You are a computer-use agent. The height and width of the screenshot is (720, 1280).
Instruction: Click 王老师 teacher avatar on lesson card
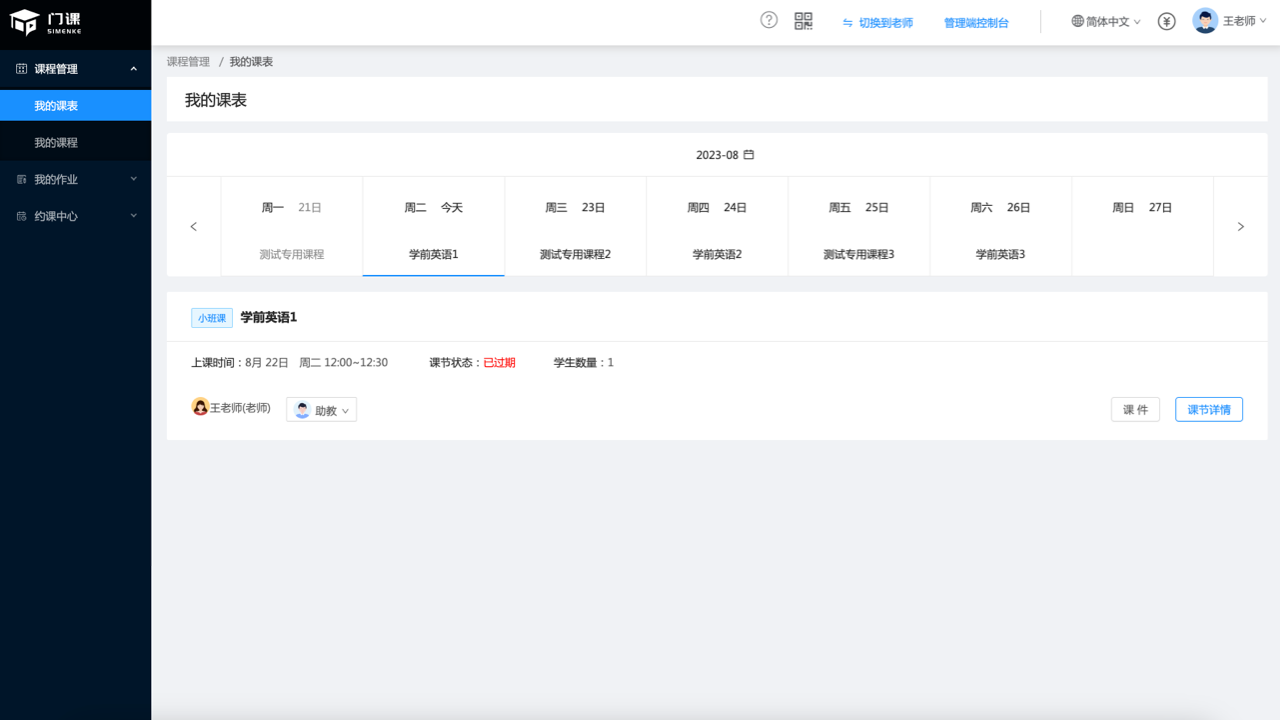click(x=200, y=407)
